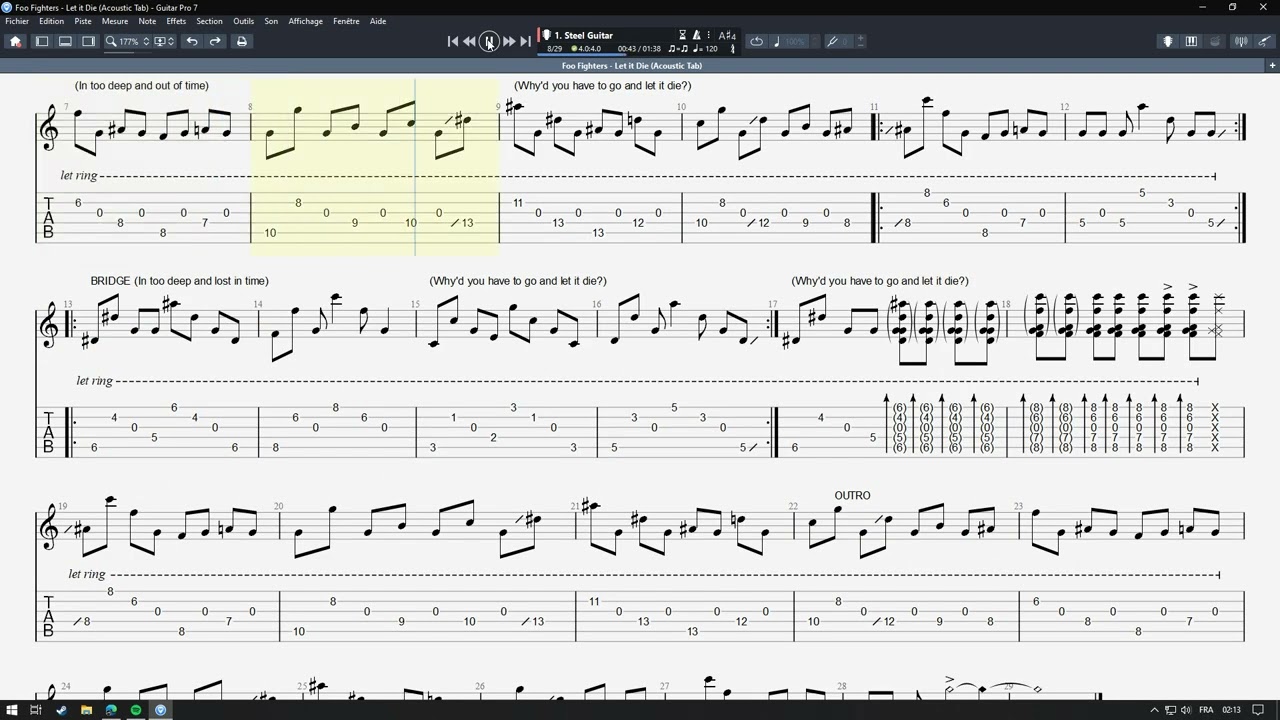Open the Fenêtre menu
The image size is (1280, 720).
(346, 21)
